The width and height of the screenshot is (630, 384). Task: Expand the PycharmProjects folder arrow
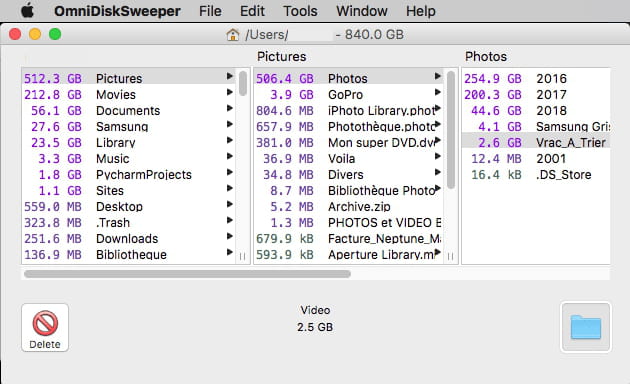pyautogui.click(x=229, y=172)
